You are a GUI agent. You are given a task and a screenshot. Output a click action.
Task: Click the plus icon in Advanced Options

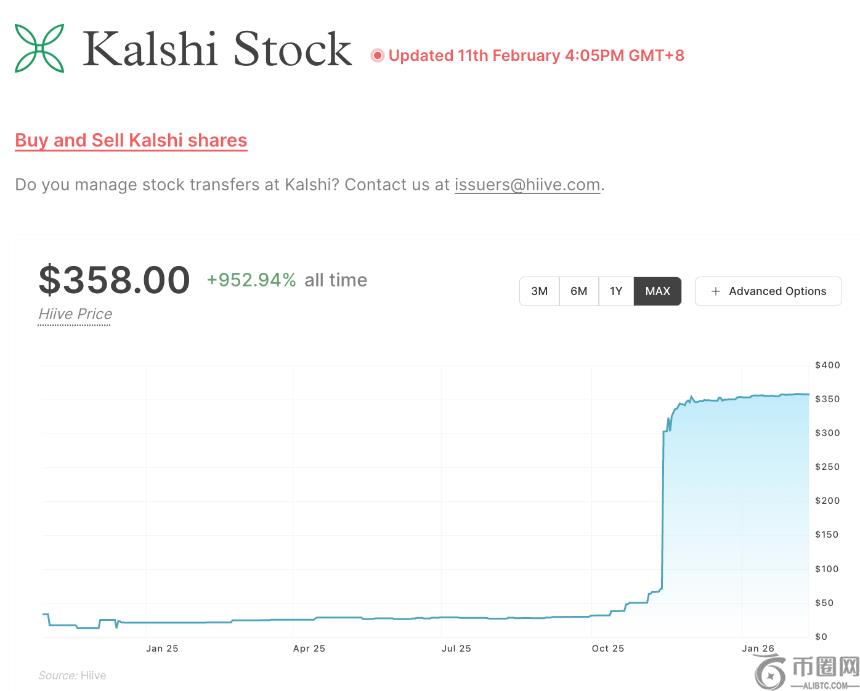715,292
